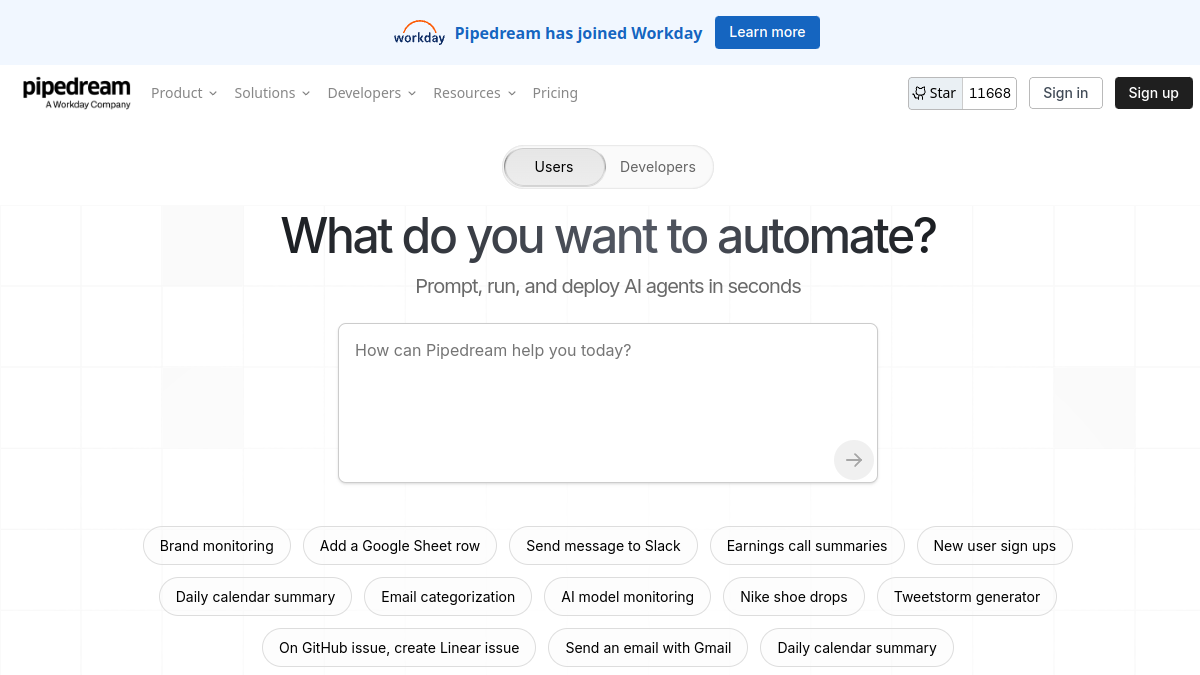Focus the How can Pipedream help input

[x=608, y=403]
